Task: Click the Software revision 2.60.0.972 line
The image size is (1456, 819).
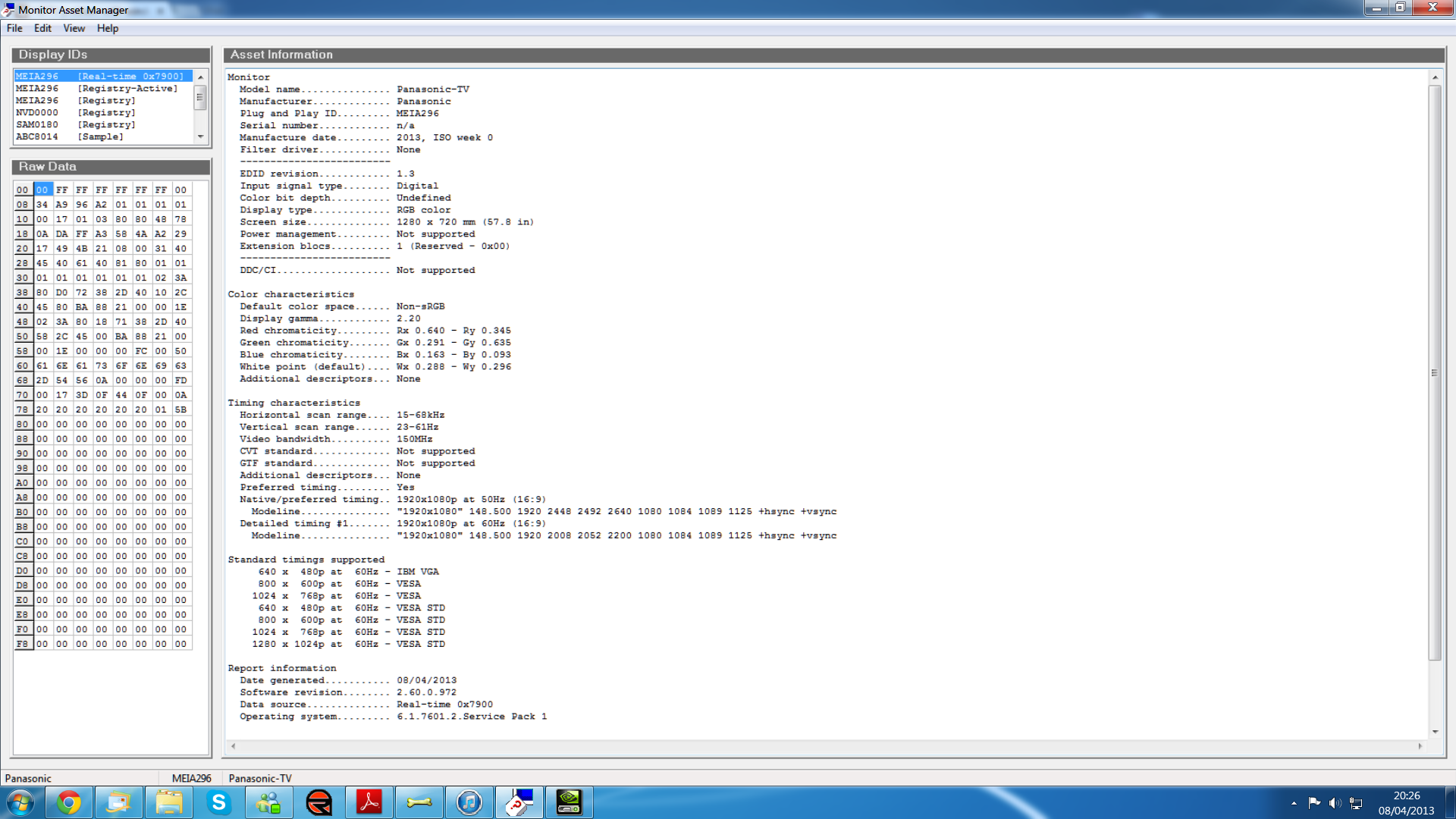Action: click(348, 692)
